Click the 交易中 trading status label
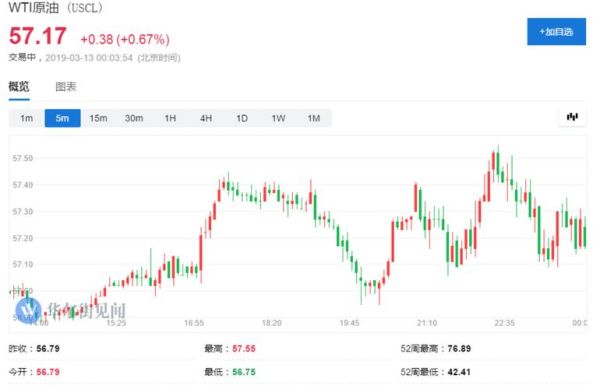 tap(22, 57)
